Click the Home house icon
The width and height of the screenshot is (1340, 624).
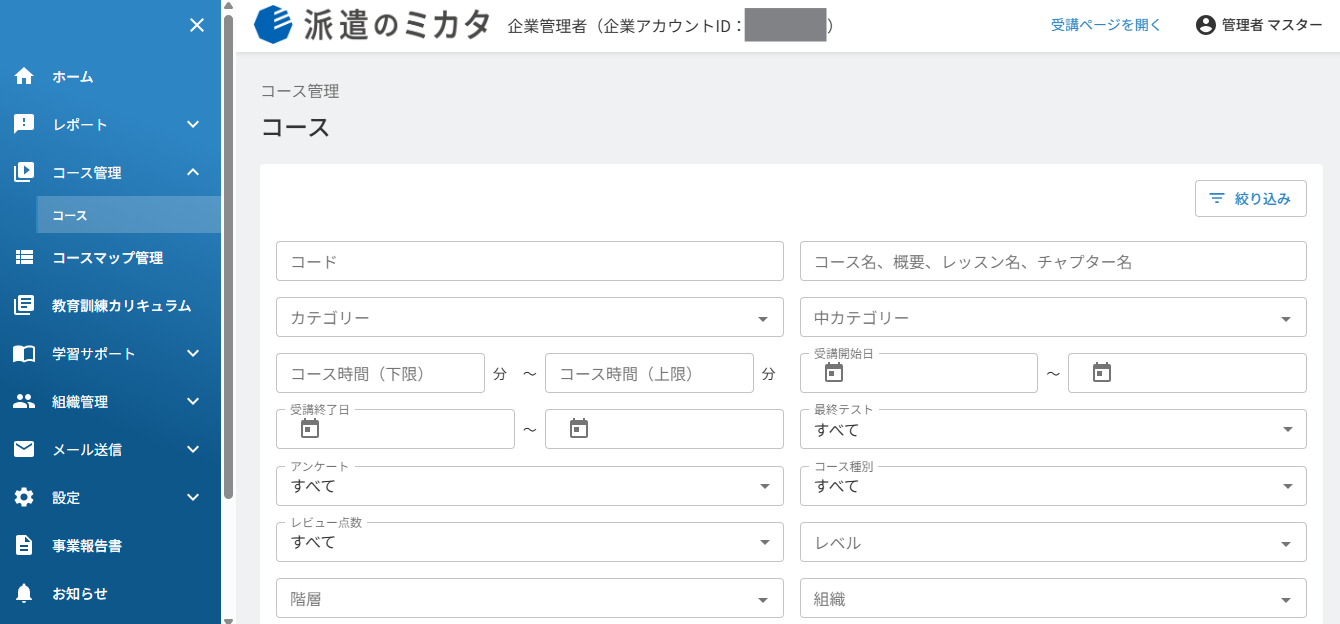pyautogui.click(x=24, y=77)
